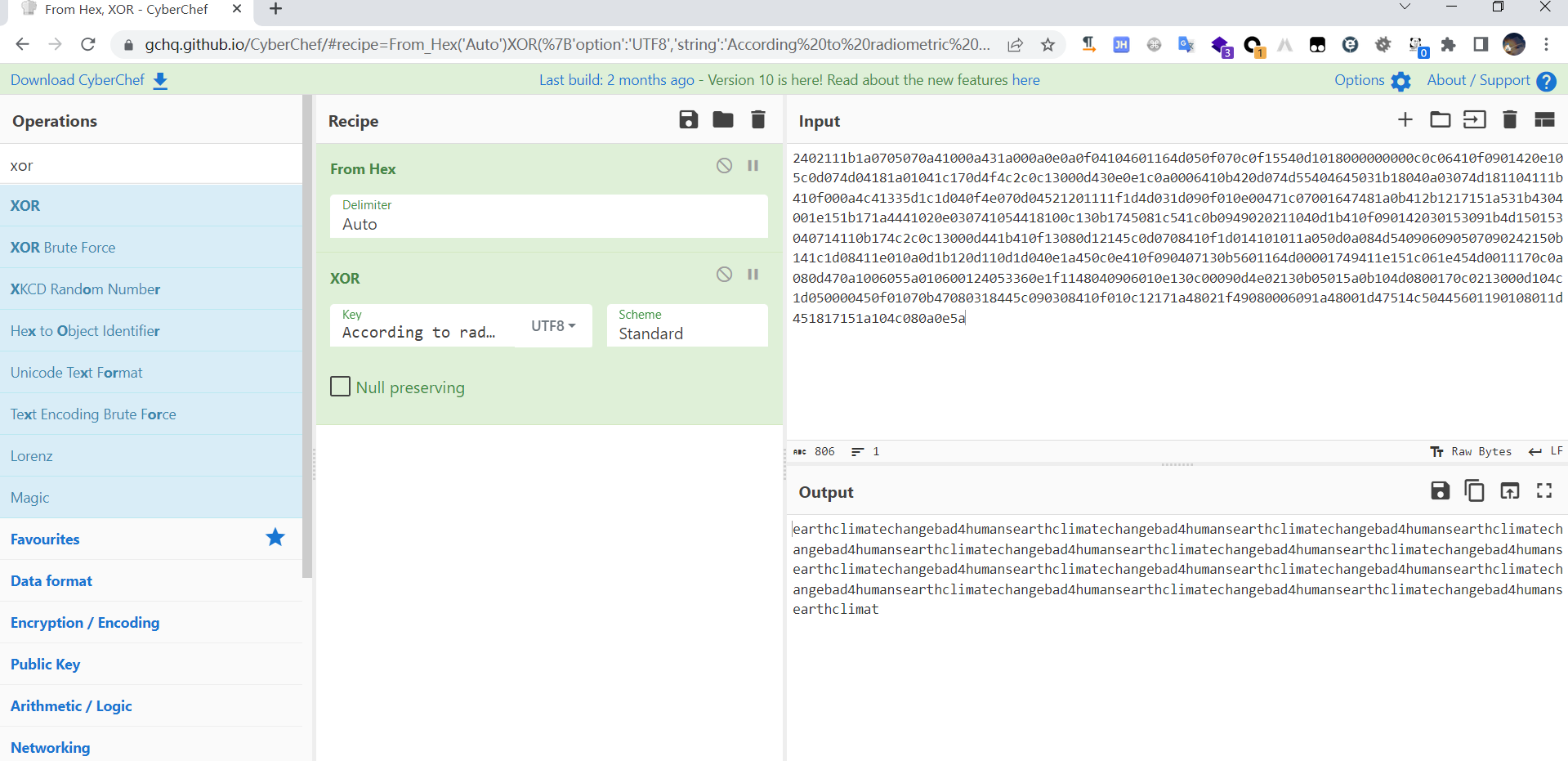1568x761 pixels.
Task: Expand the Encryption / Encoding category
Action: (85, 623)
